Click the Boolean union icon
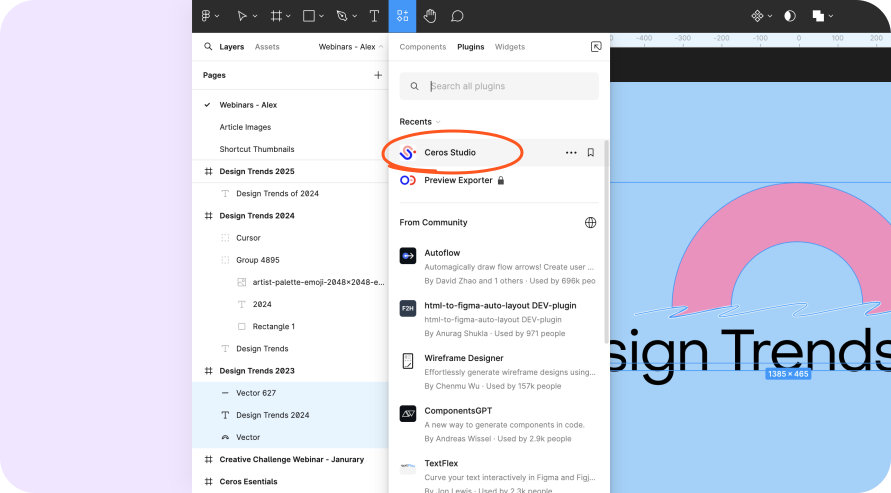 tap(818, 16)
